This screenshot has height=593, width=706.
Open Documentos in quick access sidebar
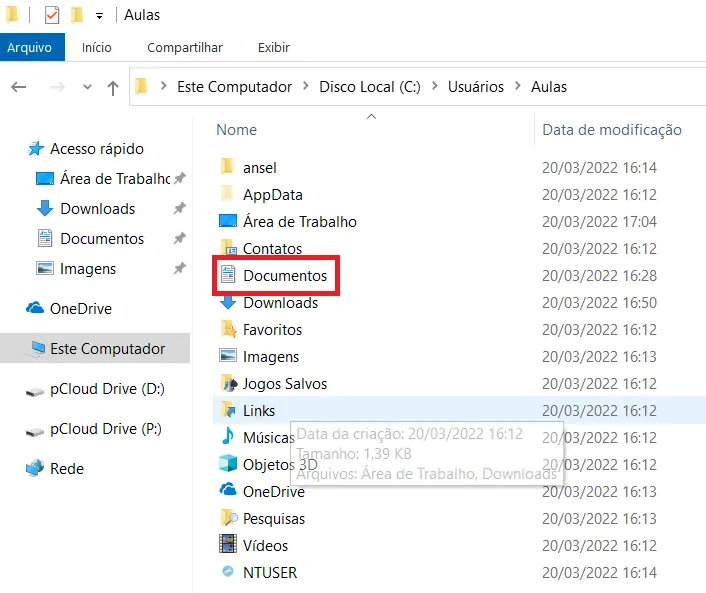102,239
